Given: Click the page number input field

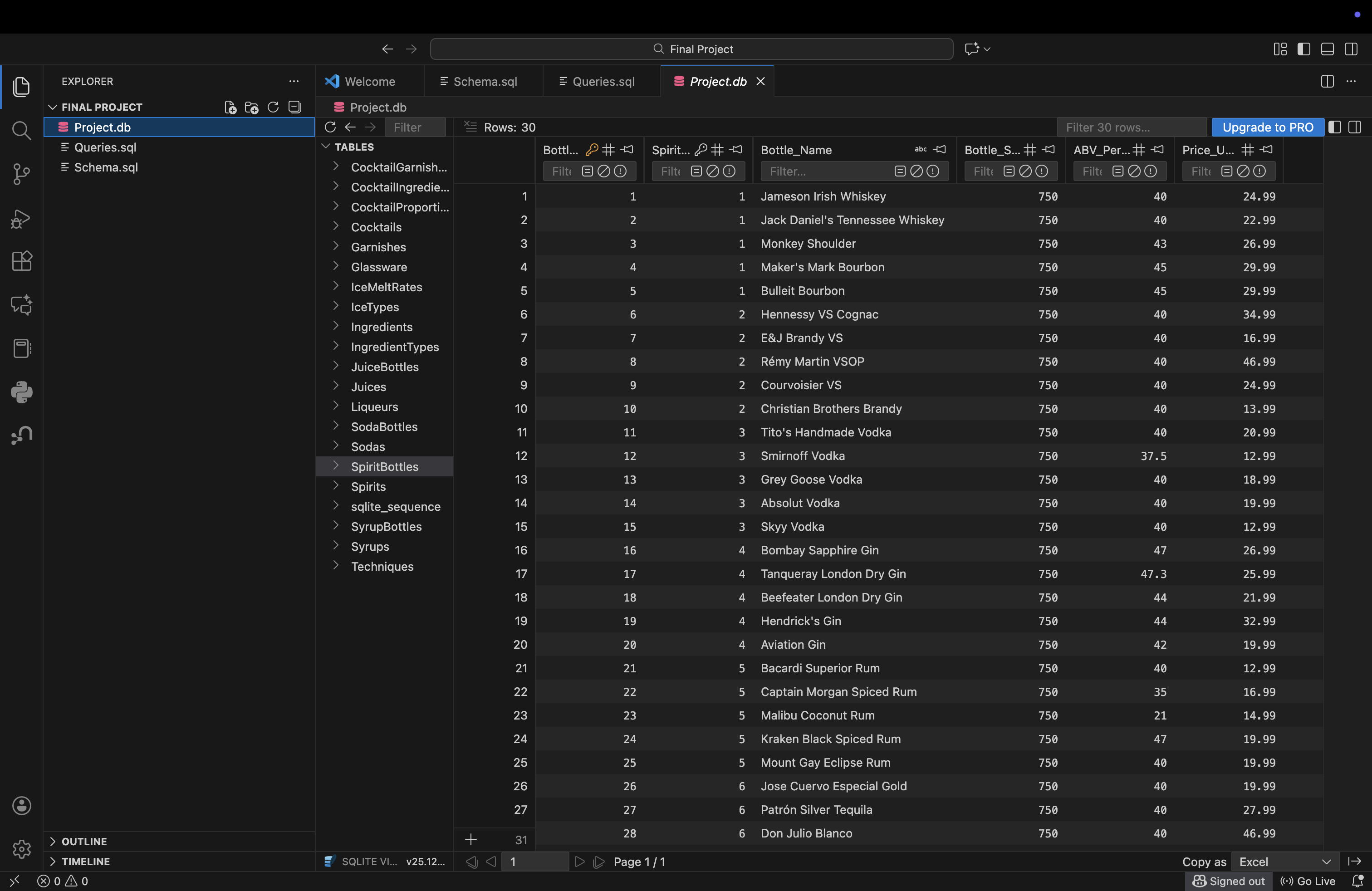Looking at the screenshot, I should tap(535, 862).
